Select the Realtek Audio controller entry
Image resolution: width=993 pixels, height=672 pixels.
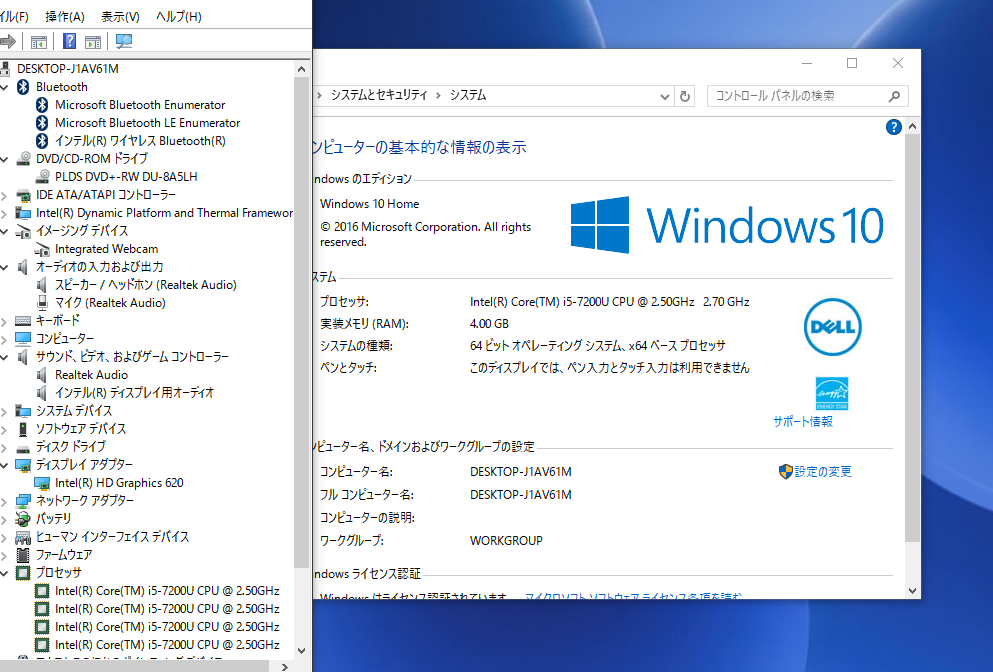91,375
